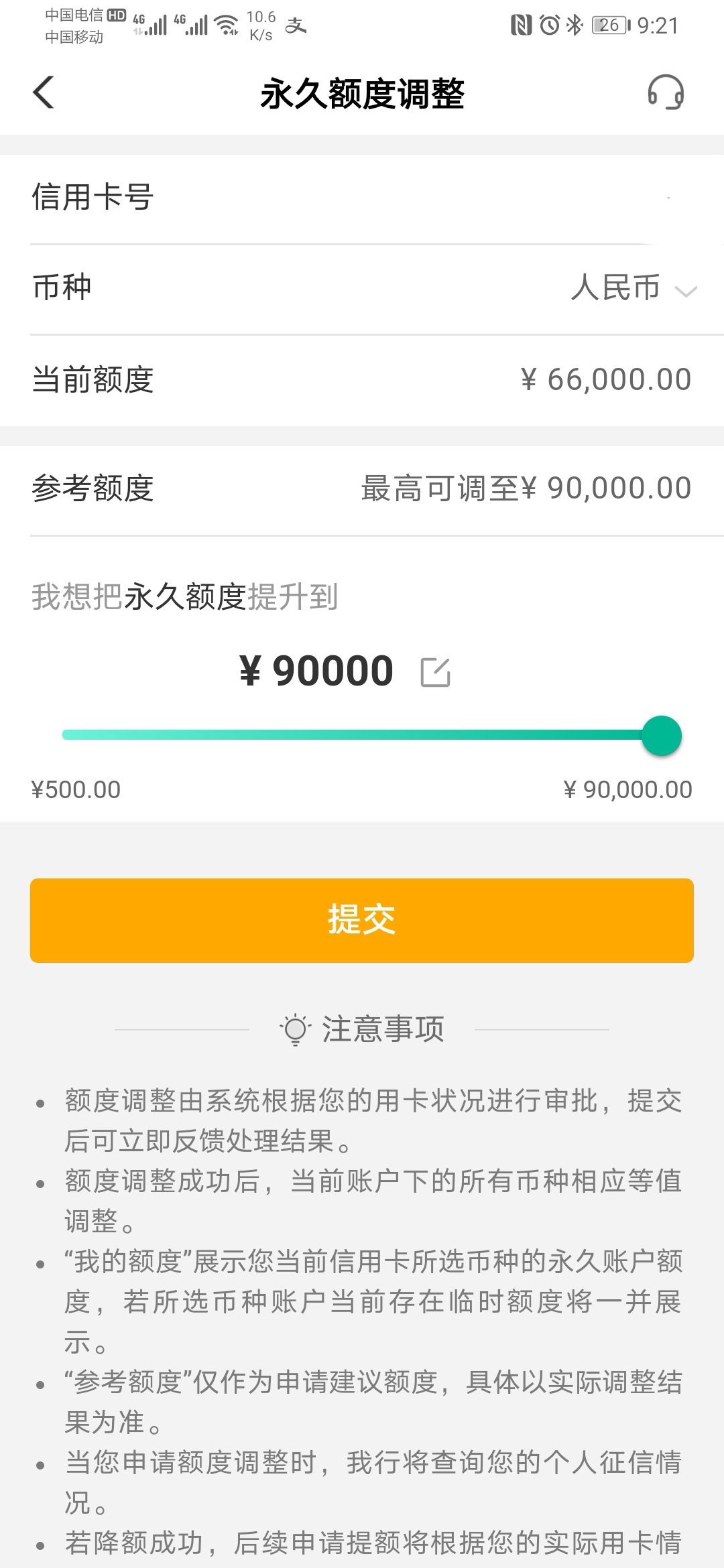Open customer service headset icon
This screenshot has width=724, height=1568.
point(665,92)
